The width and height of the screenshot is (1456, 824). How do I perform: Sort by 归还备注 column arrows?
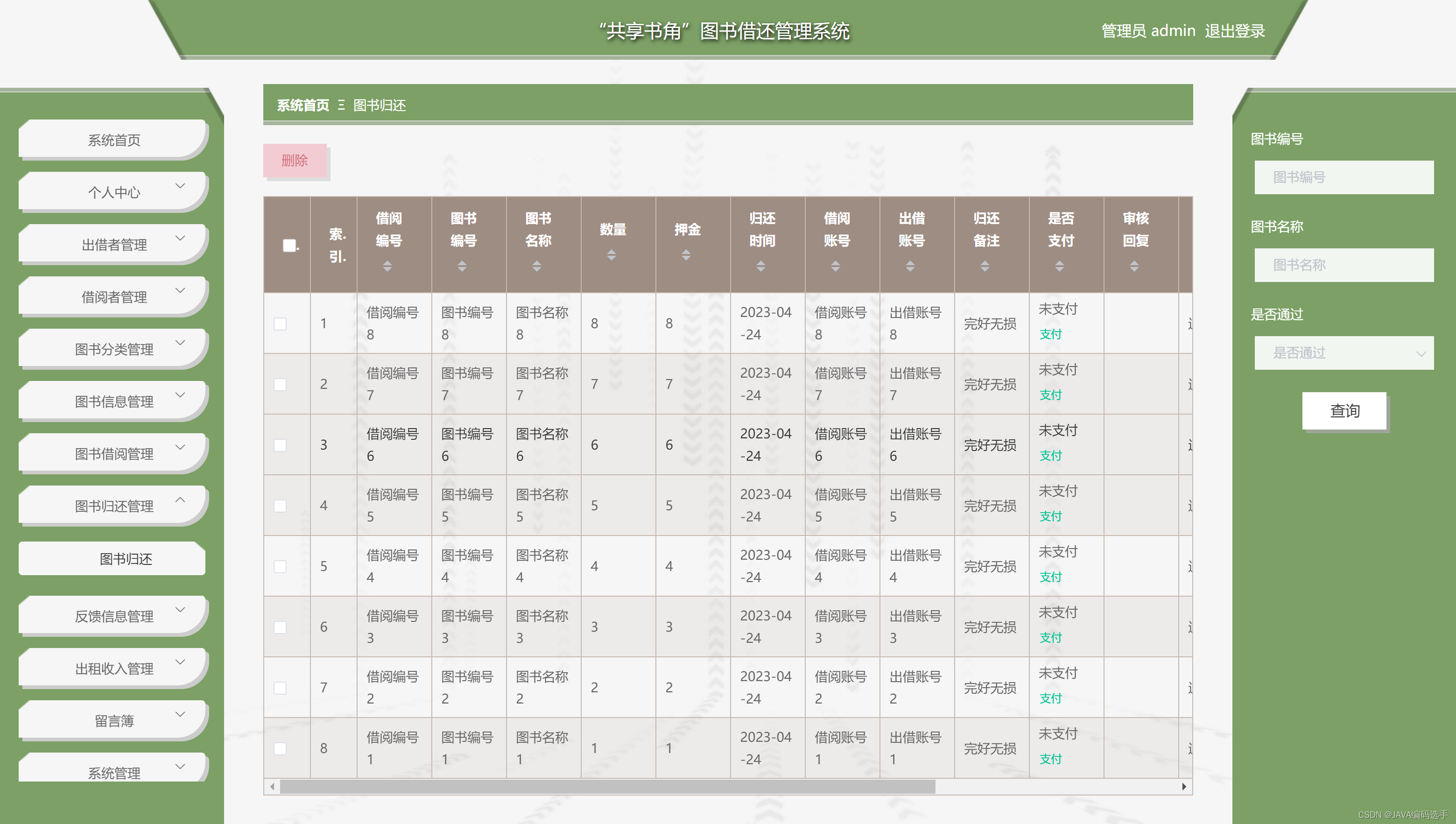click(x=985, y=266)
